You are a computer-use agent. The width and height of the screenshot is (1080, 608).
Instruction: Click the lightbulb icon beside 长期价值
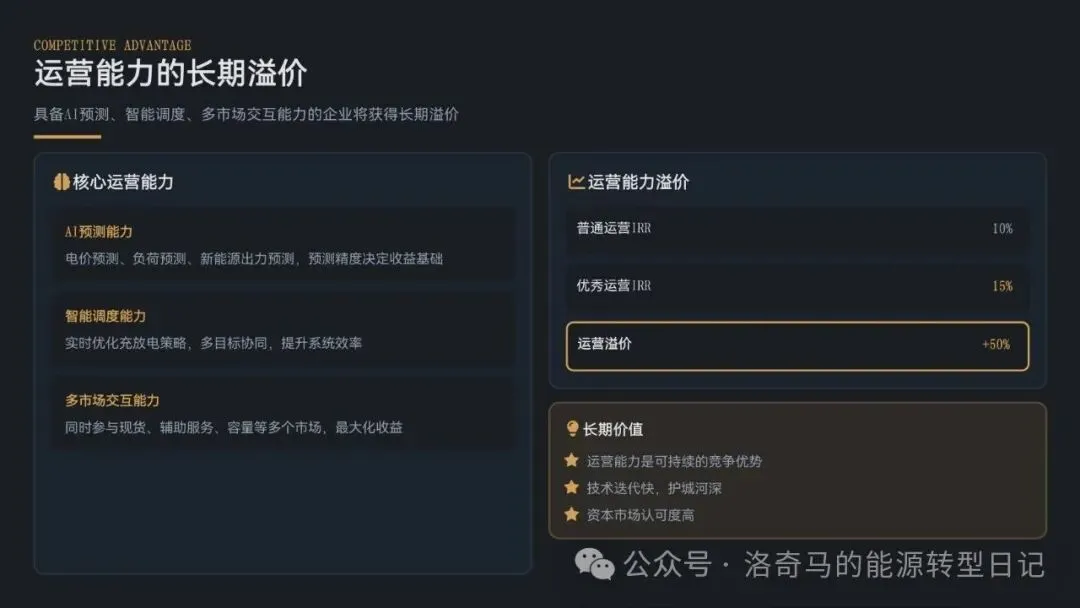pos(572,429)
